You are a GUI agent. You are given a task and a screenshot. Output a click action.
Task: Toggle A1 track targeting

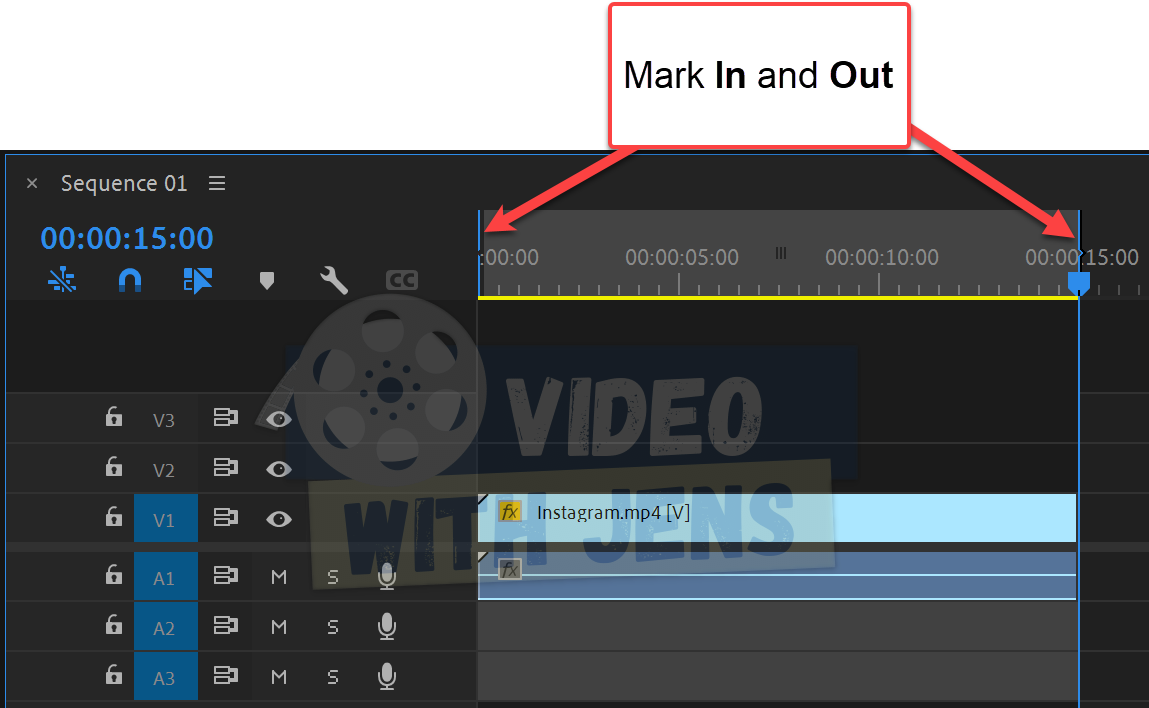pyautogui.click(x=166, y=577)
